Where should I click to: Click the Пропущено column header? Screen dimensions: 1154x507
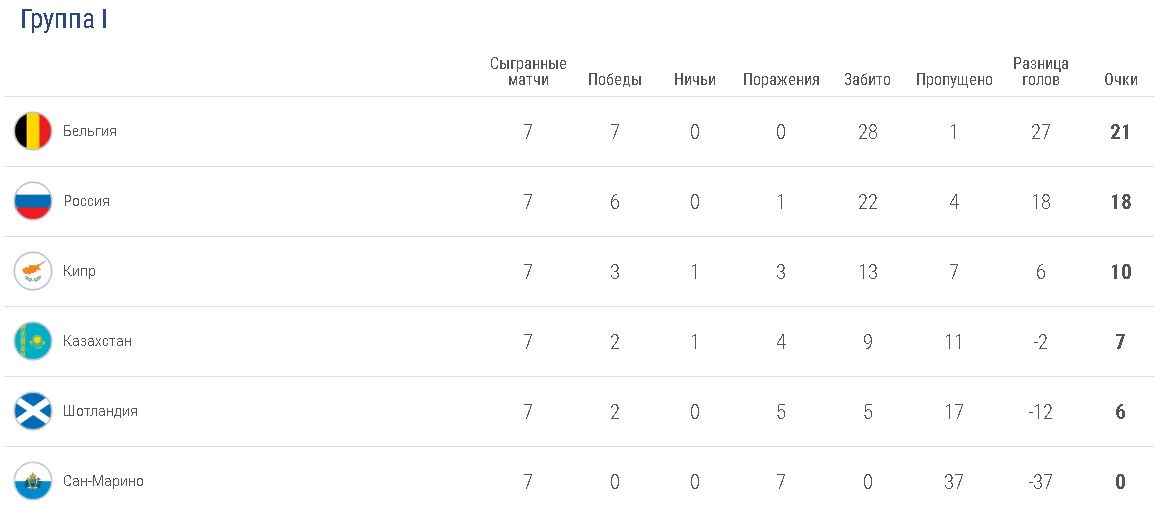pyautogui.click(x=954, y=80)
